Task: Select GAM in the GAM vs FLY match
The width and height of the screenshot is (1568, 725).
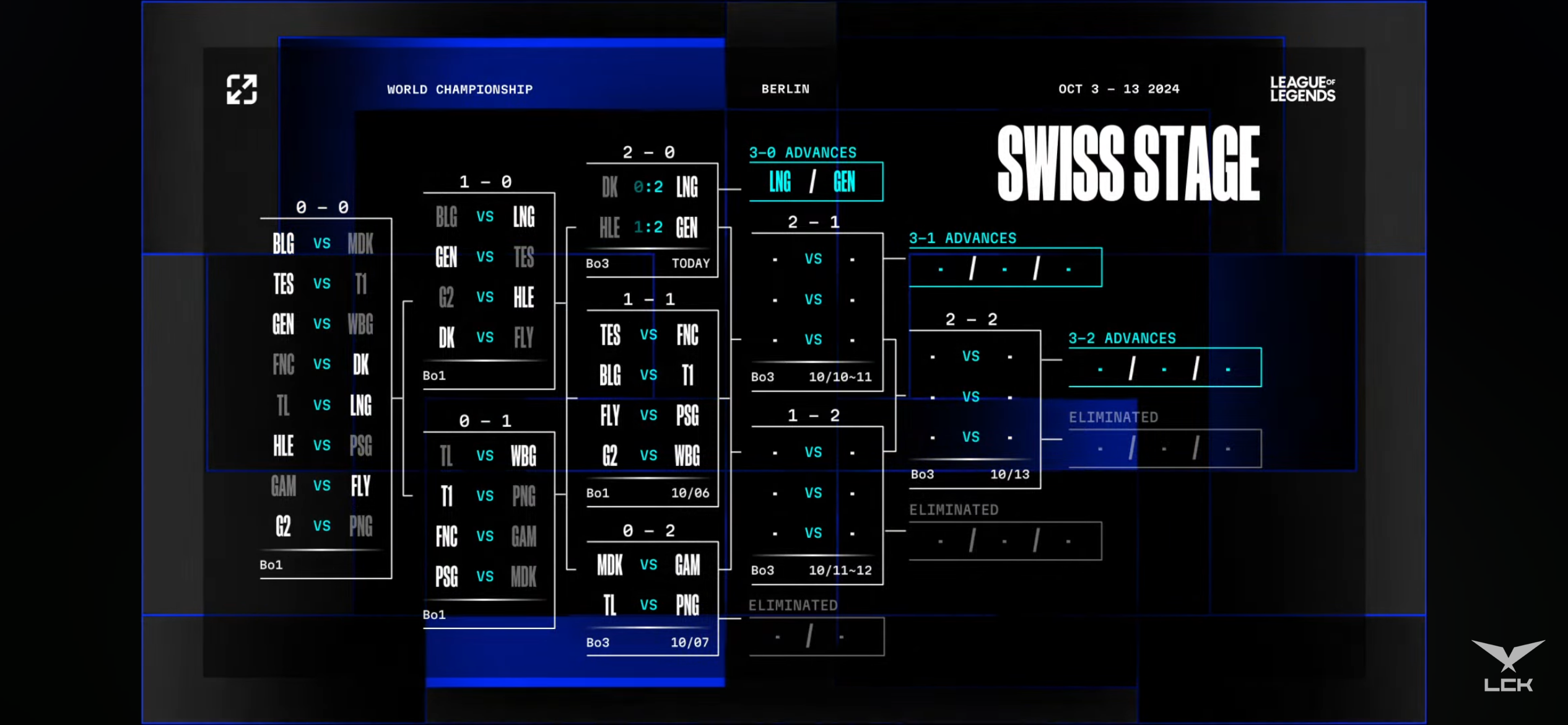Action: 284,486
